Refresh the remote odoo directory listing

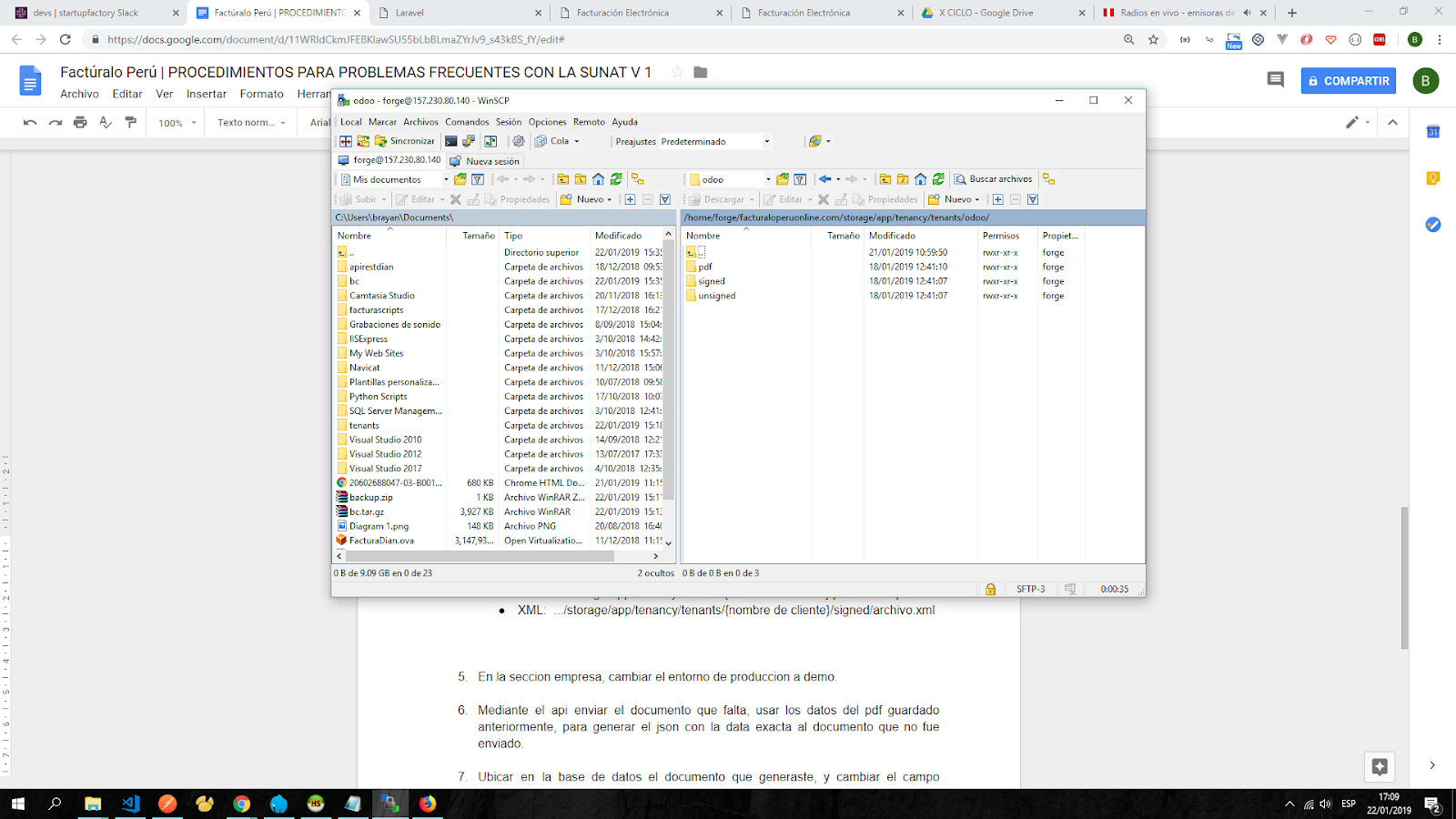(x=938, y=179)
